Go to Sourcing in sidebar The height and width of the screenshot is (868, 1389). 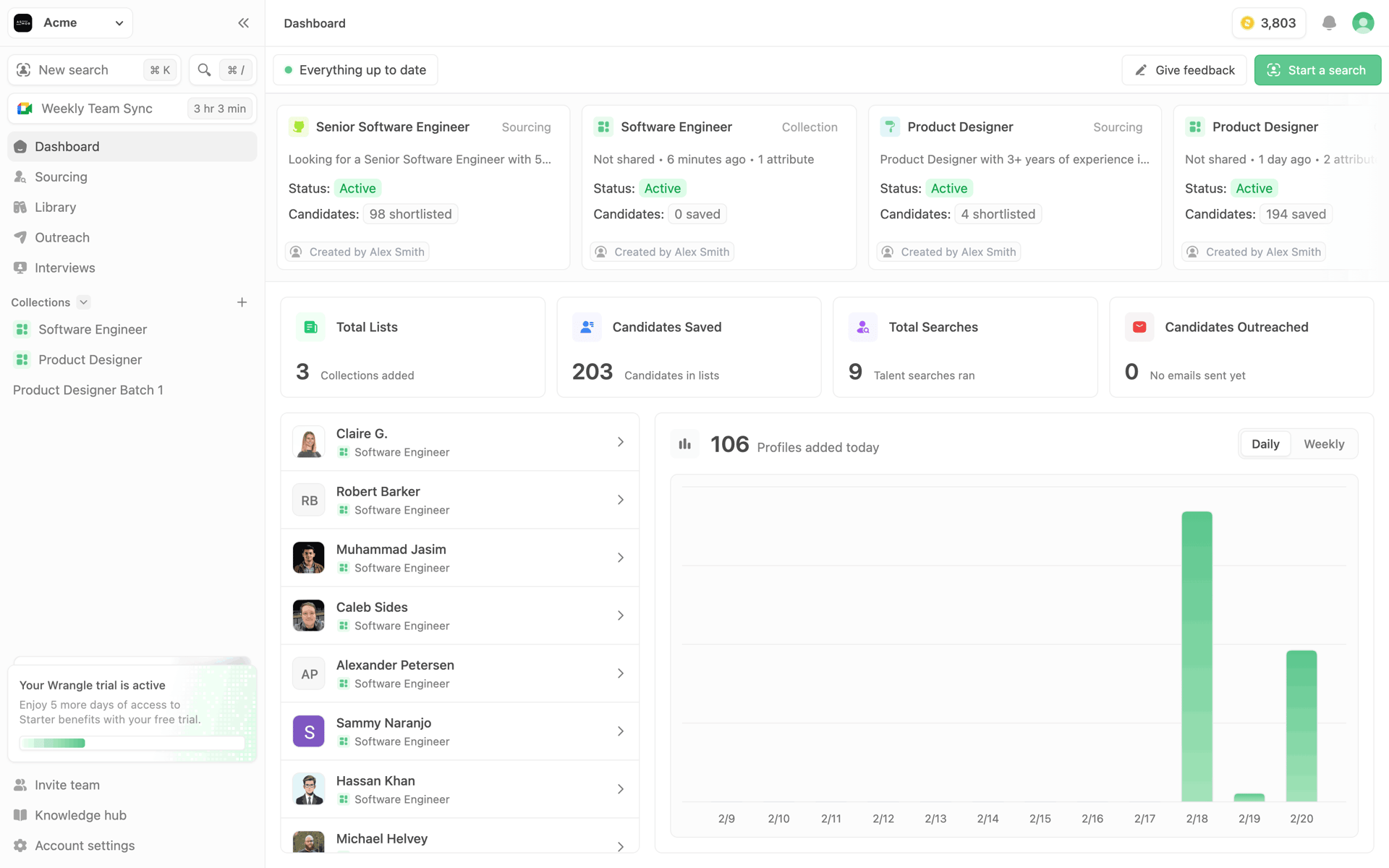132,177
